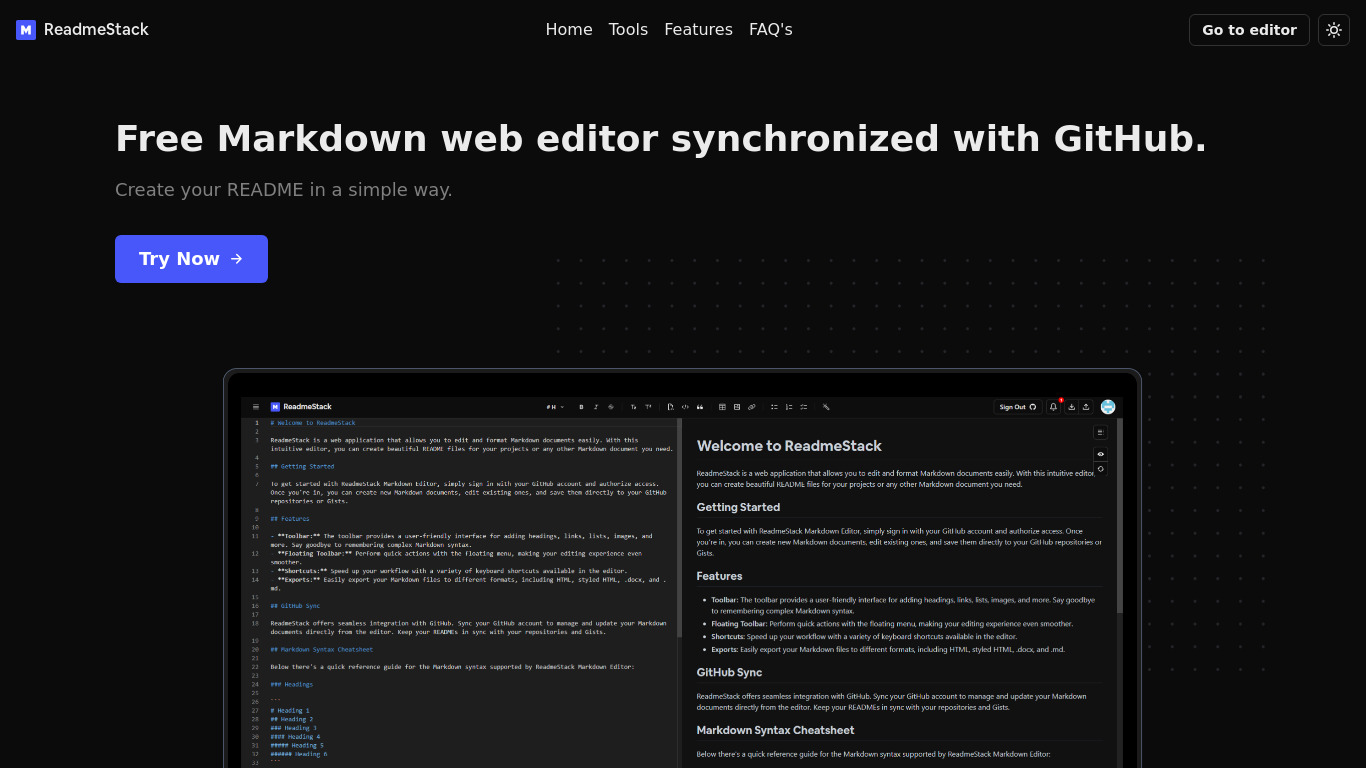
Task: Open the FAQ's nav link
Action: (770, 30)
